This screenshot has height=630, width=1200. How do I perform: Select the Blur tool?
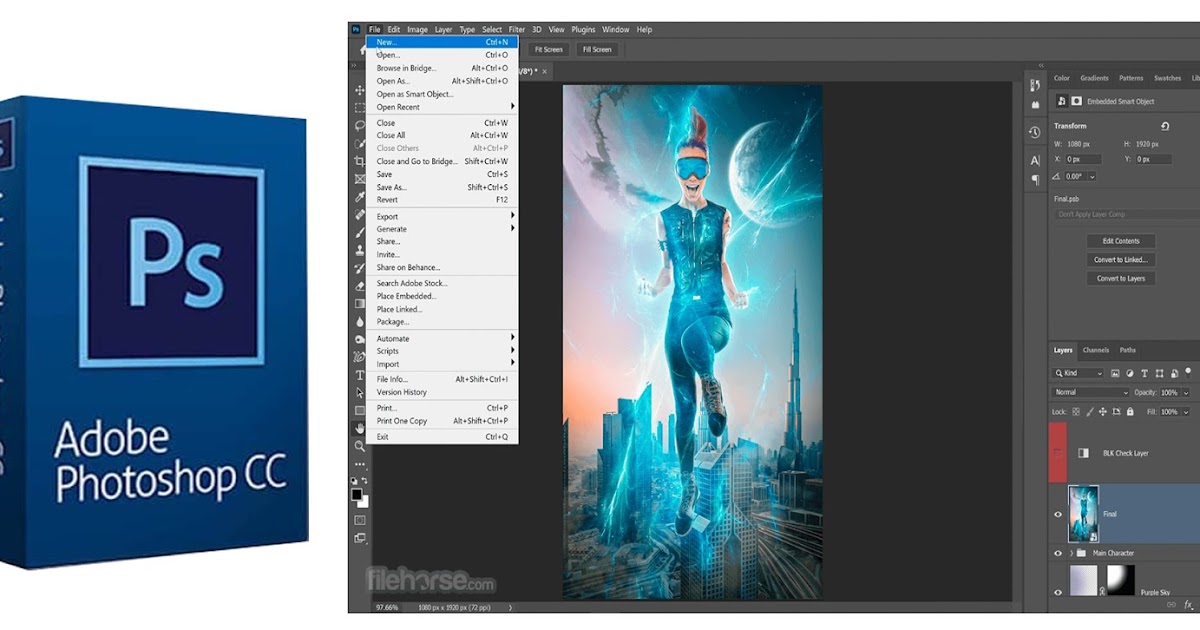pos(360,322)
